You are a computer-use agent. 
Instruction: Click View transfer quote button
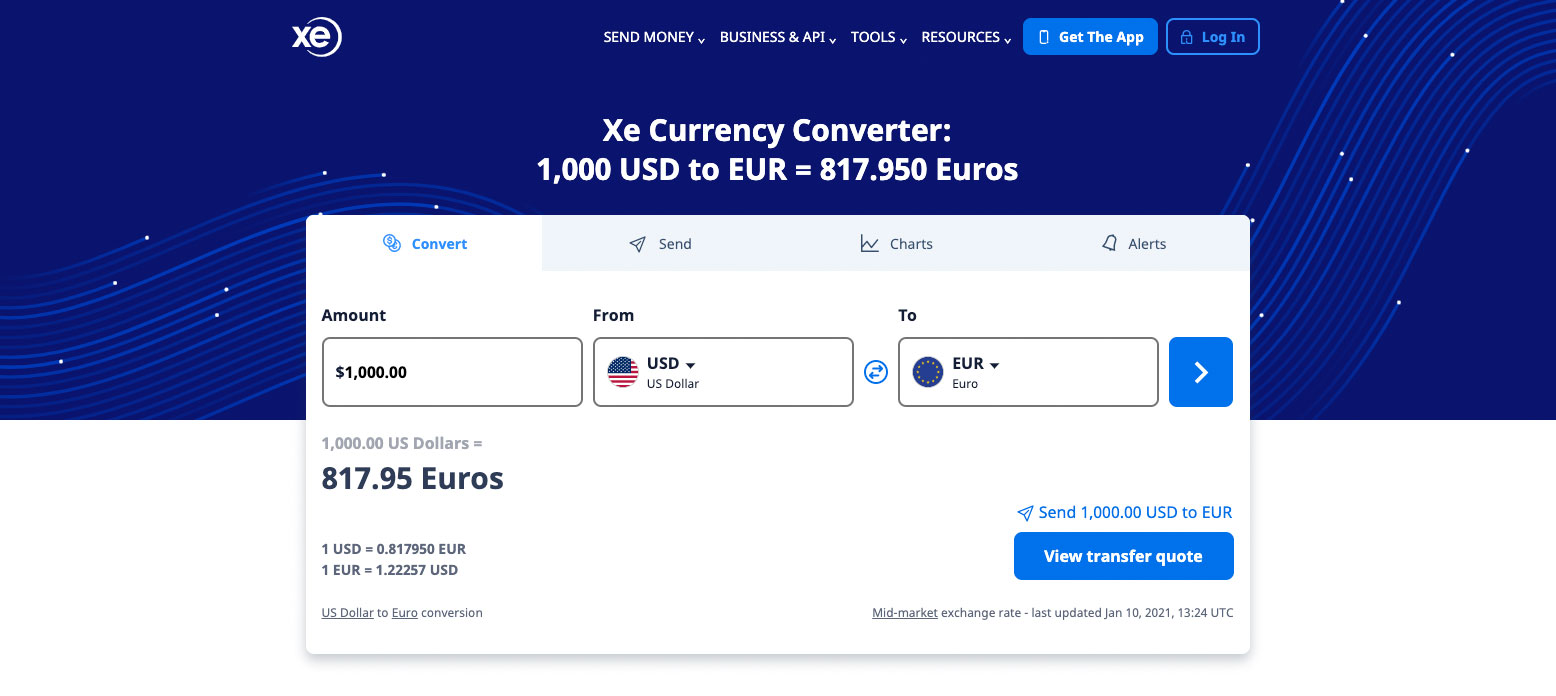[1123, 556]
